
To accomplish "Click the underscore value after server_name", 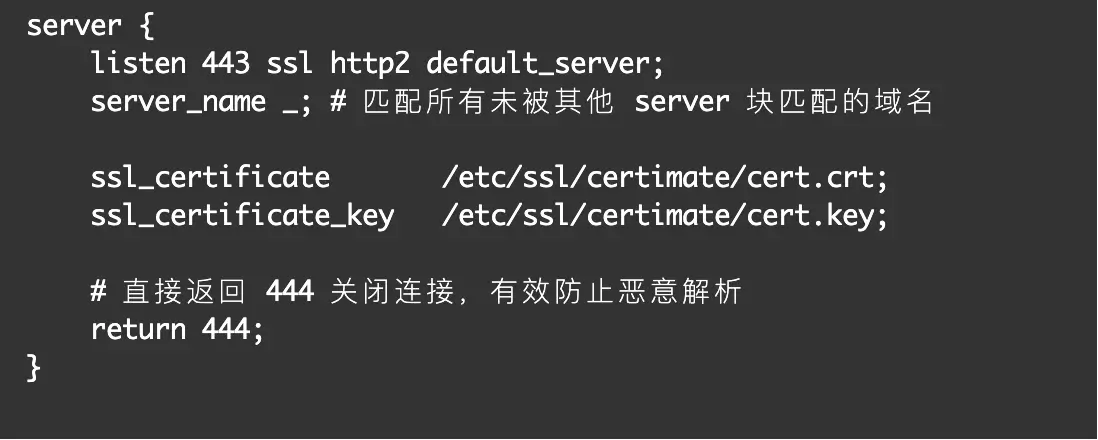I will 288,104.
